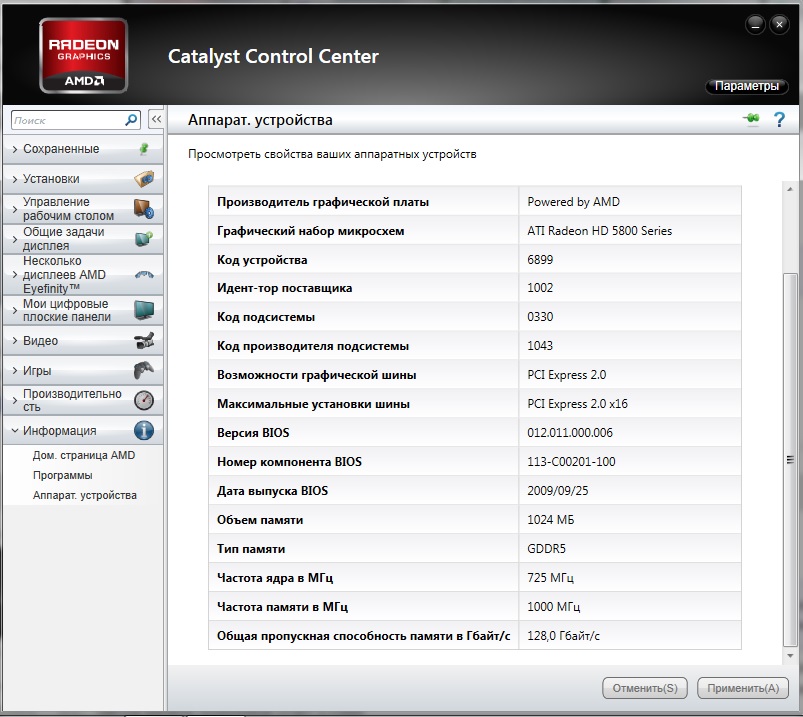This screenshot has height=717, width=803.
Task: Click the Performance gauge icon
Action: [144, 400]
